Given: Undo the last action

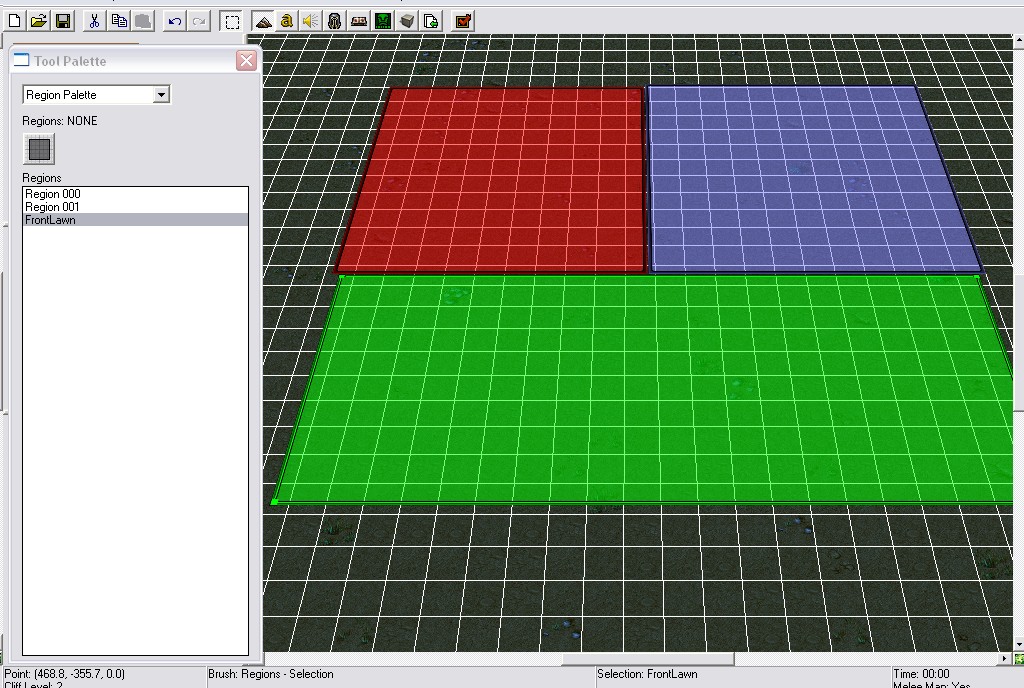Looking at the screenshot, I should tap(174, 22).
